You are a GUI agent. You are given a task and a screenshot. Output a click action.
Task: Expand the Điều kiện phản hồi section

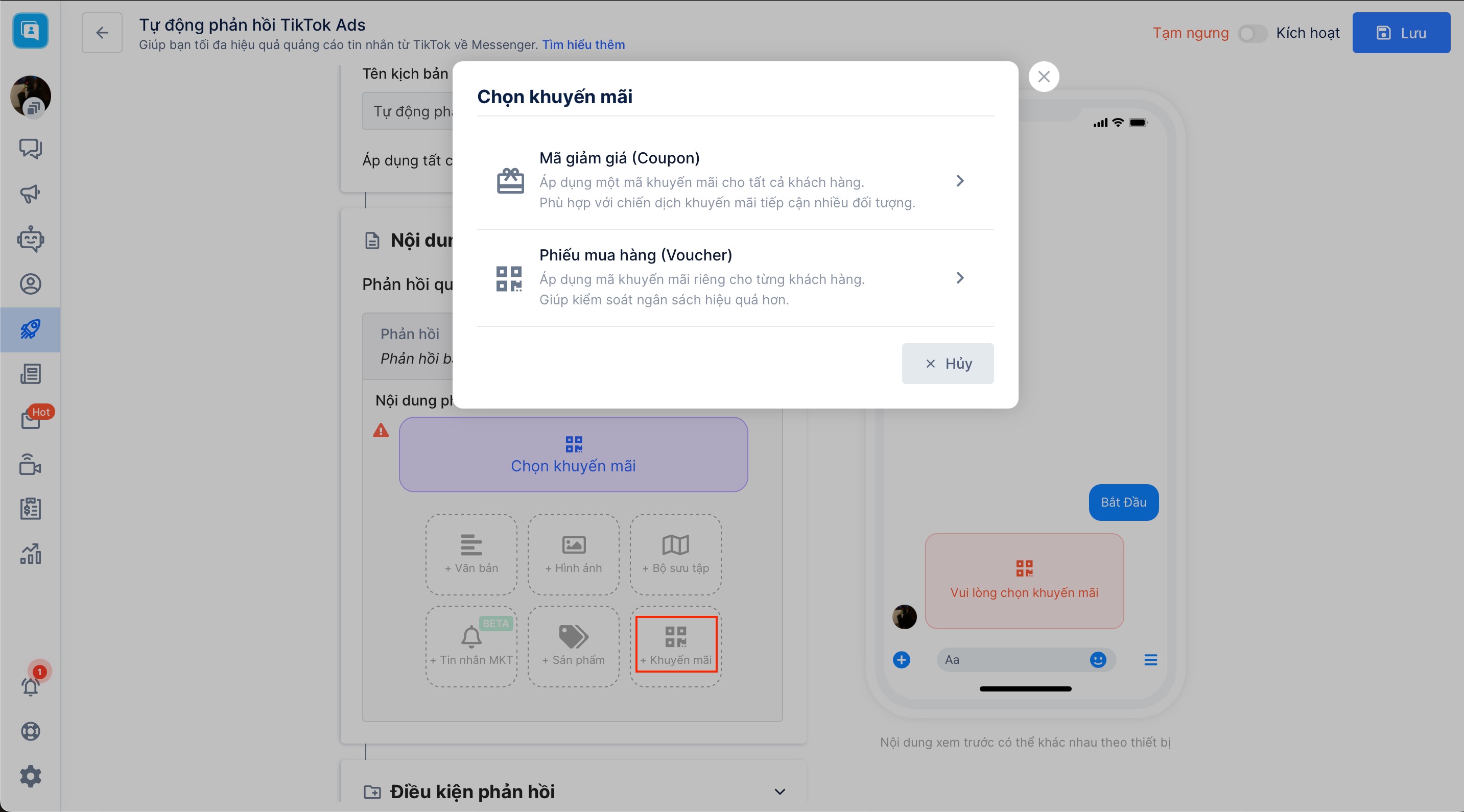[780, 792]
